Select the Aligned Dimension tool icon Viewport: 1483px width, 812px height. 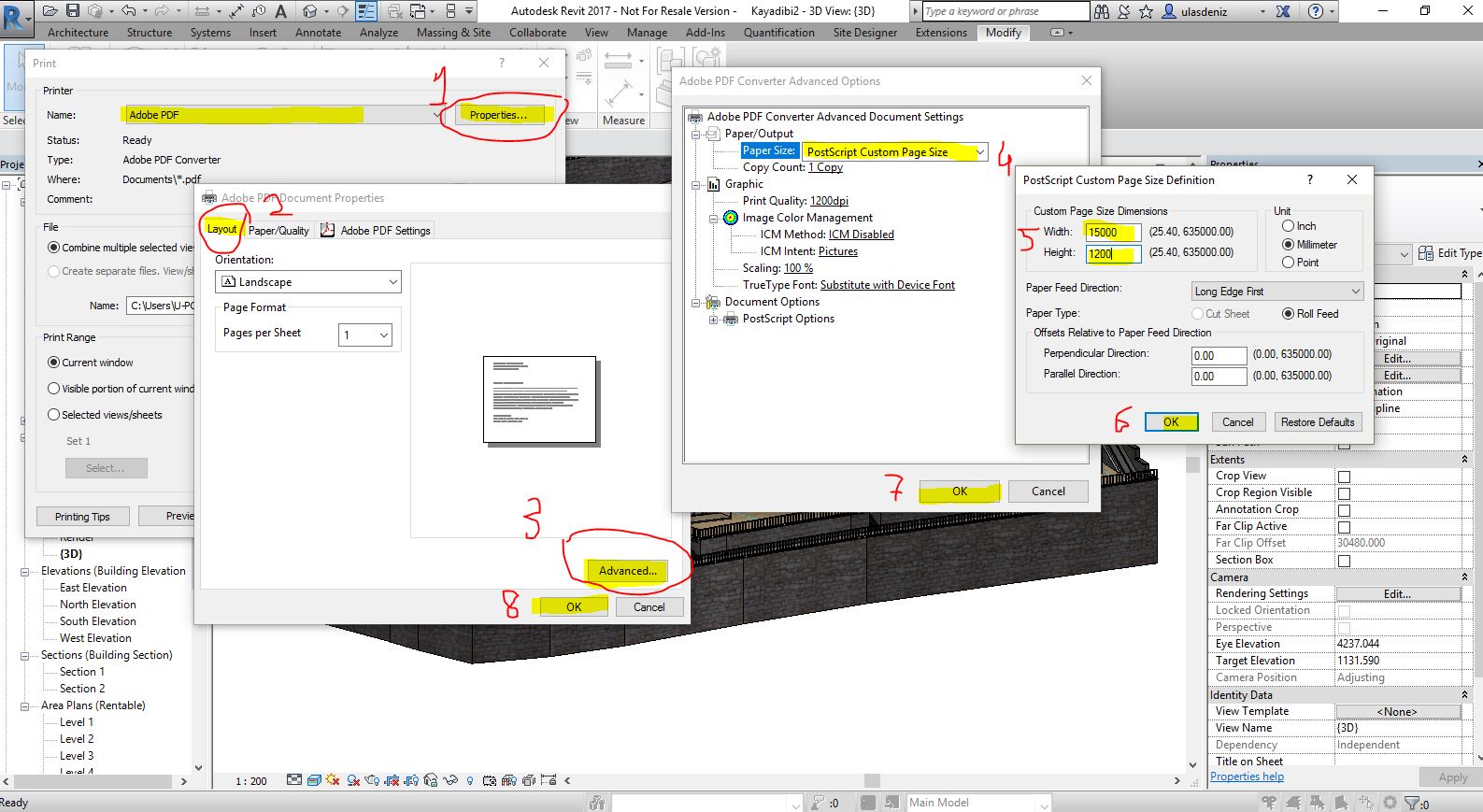(x=235, y=11)
